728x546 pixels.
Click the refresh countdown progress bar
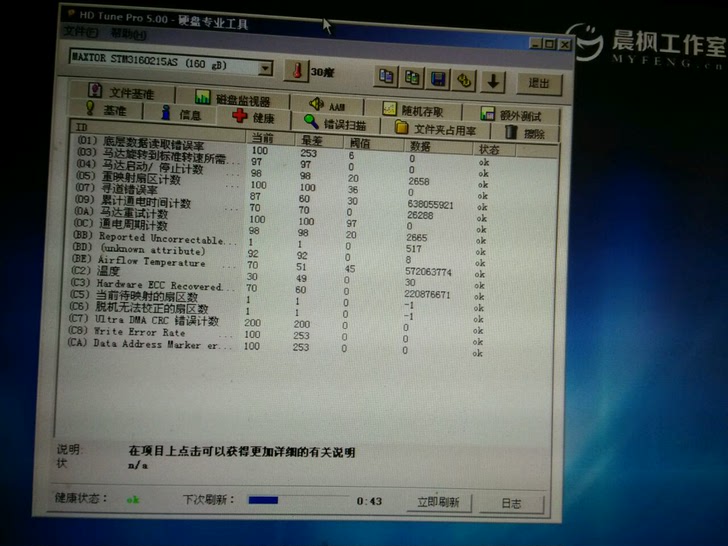coord(298,500)
